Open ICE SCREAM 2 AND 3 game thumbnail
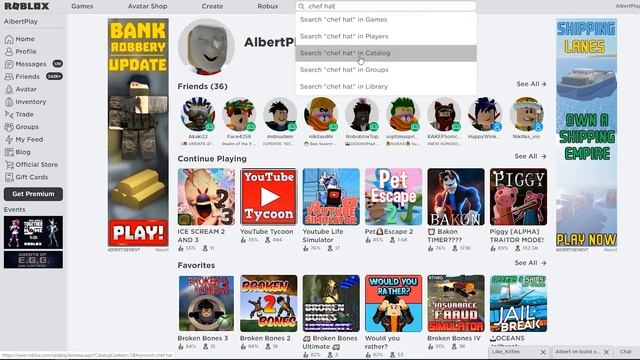The image size is (640, 360). (206, 197)
